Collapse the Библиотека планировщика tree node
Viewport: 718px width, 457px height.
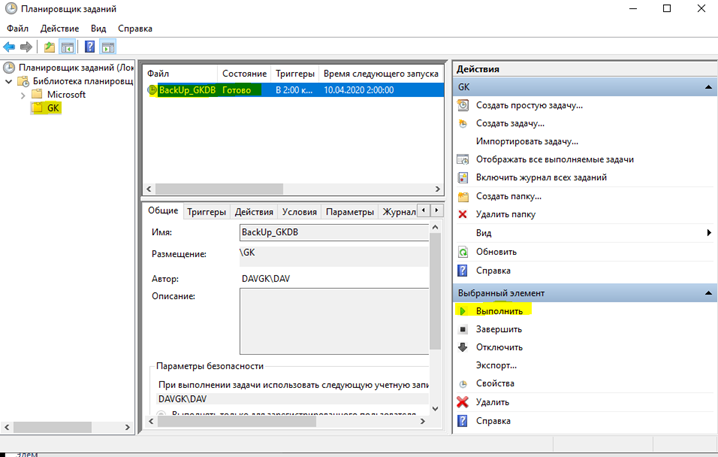coord(8,82)
